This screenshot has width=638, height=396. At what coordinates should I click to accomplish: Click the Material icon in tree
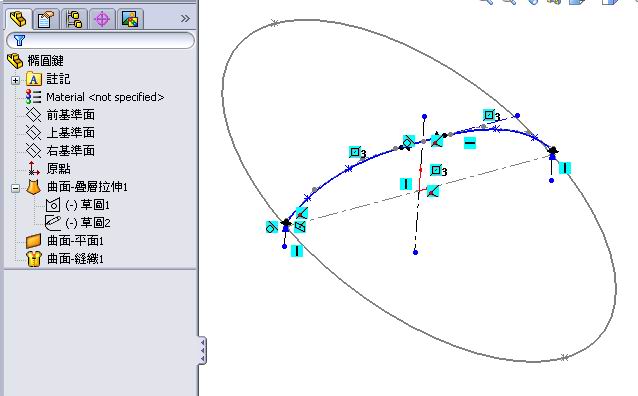[x=33, y=97]
